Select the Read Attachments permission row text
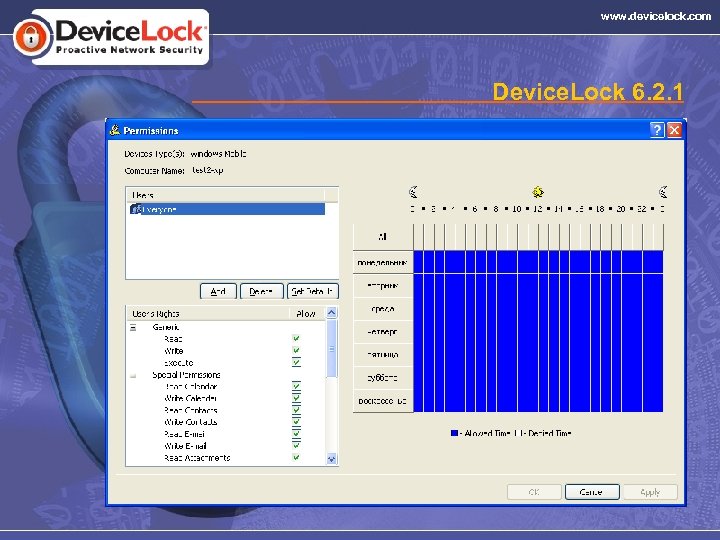This screenshot has height=540, width=720. [197, 458]
